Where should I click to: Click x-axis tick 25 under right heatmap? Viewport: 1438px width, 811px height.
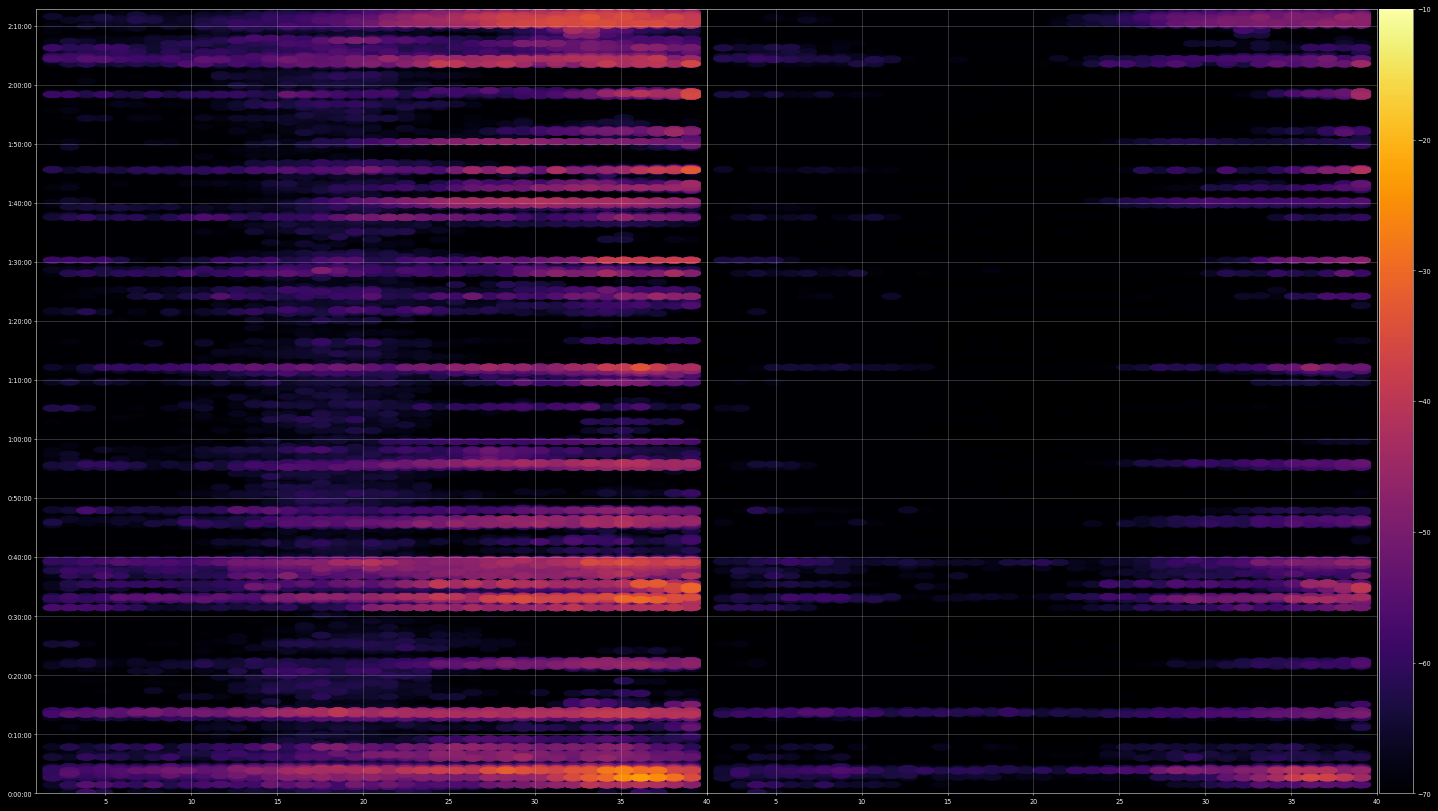click(x=1119, y=802)
